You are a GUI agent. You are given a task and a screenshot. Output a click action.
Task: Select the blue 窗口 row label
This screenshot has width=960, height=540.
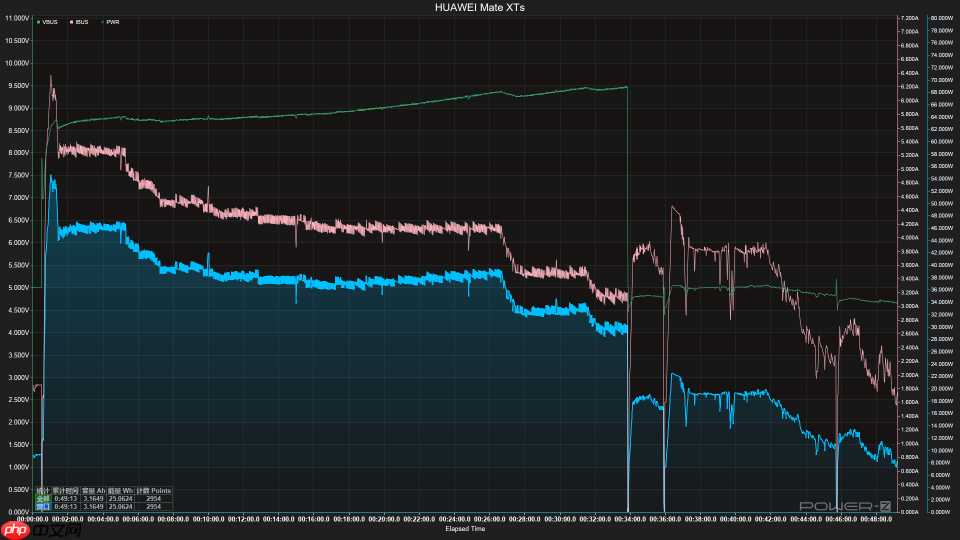coord(42,506)
